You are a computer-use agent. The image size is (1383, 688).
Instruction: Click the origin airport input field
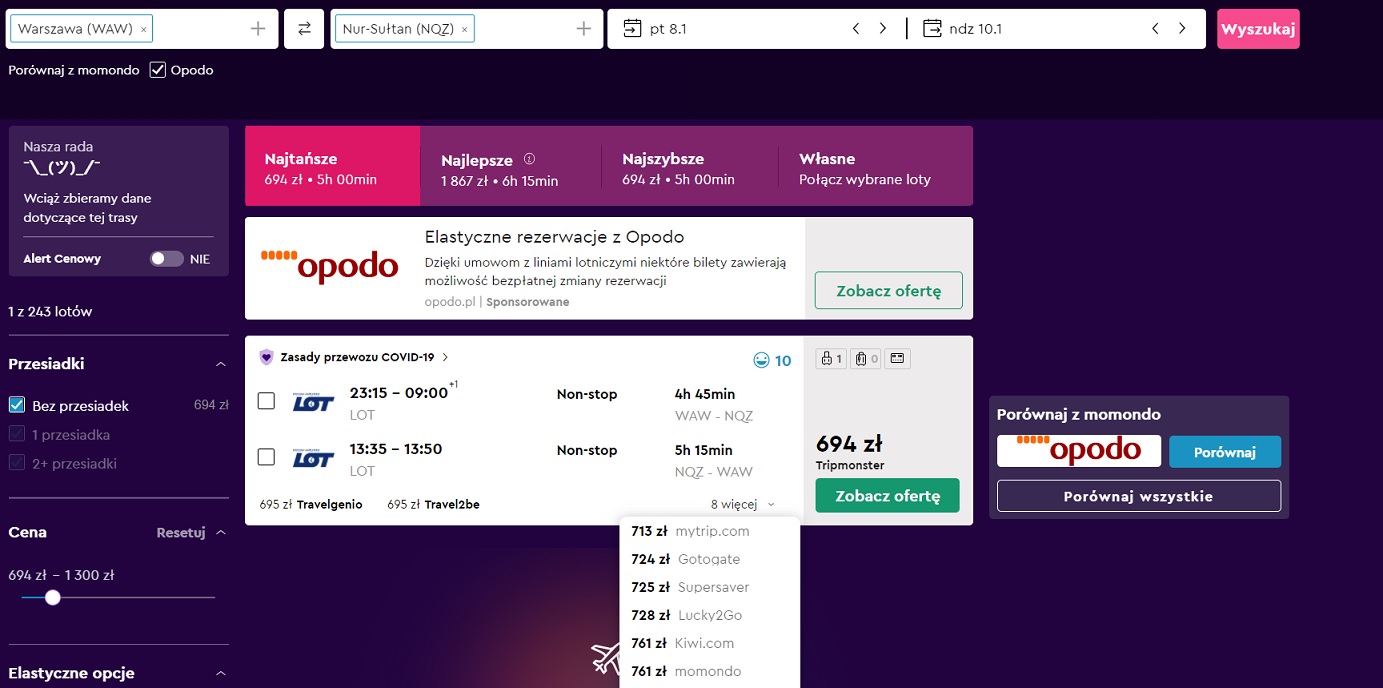tap(142, 29)
